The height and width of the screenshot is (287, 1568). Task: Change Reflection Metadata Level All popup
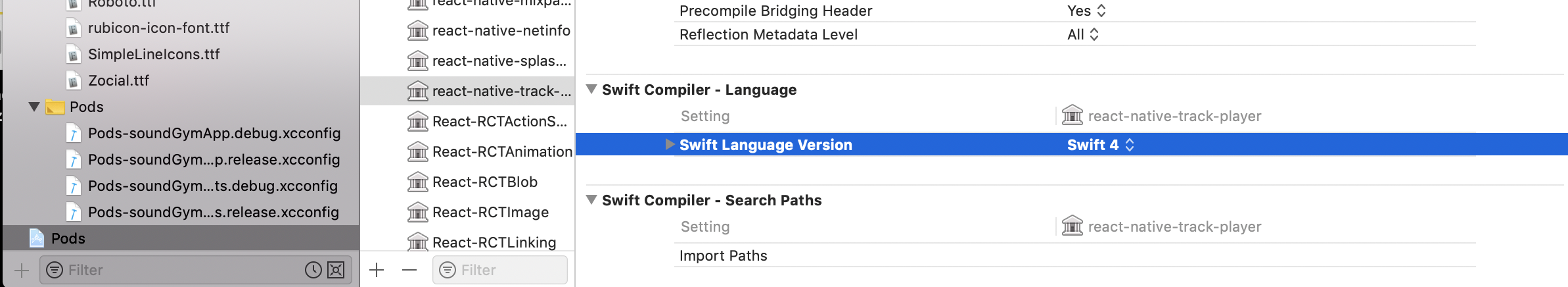tap(1083, 34)
